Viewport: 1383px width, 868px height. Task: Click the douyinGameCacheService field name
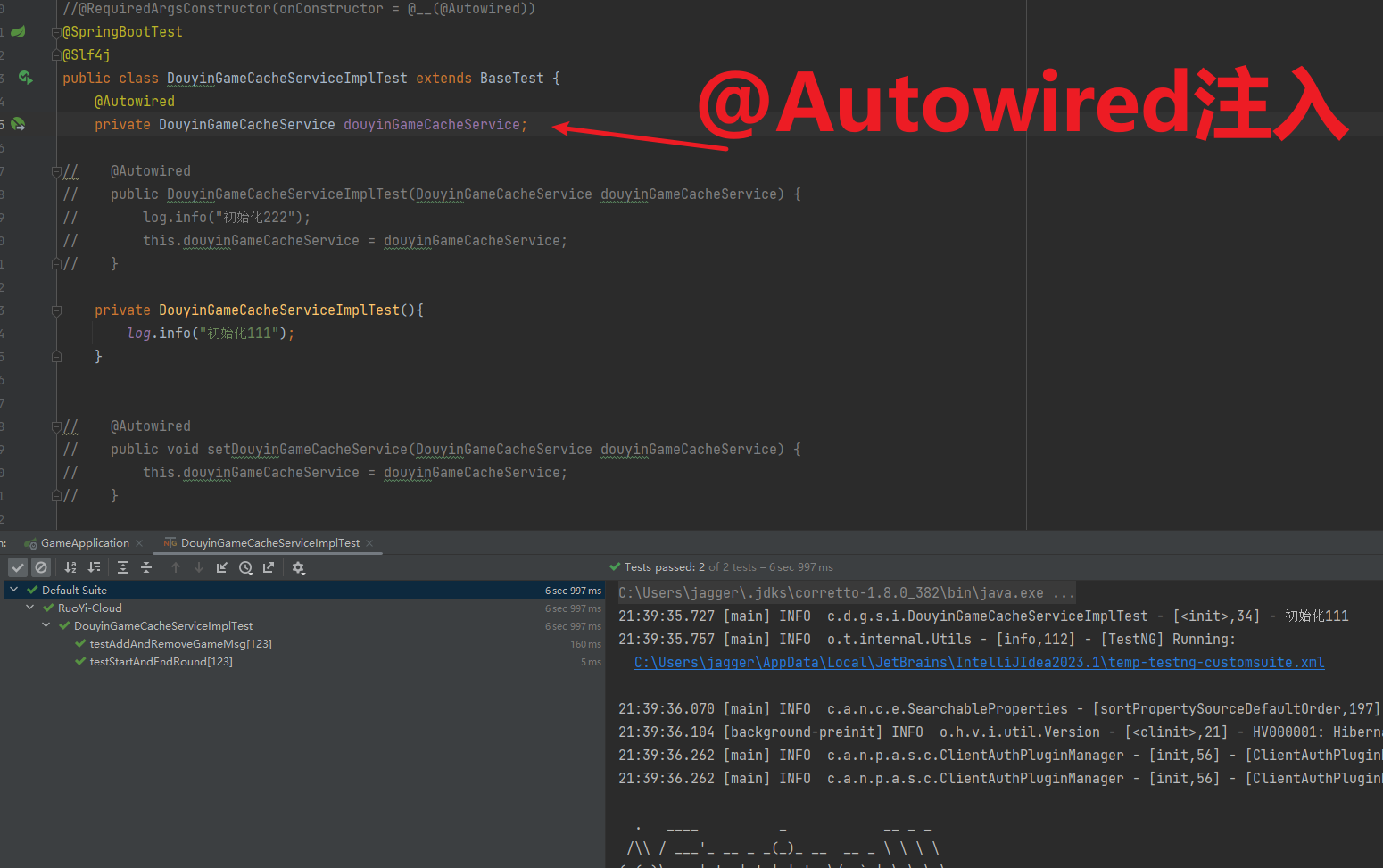tap(433, 125)
